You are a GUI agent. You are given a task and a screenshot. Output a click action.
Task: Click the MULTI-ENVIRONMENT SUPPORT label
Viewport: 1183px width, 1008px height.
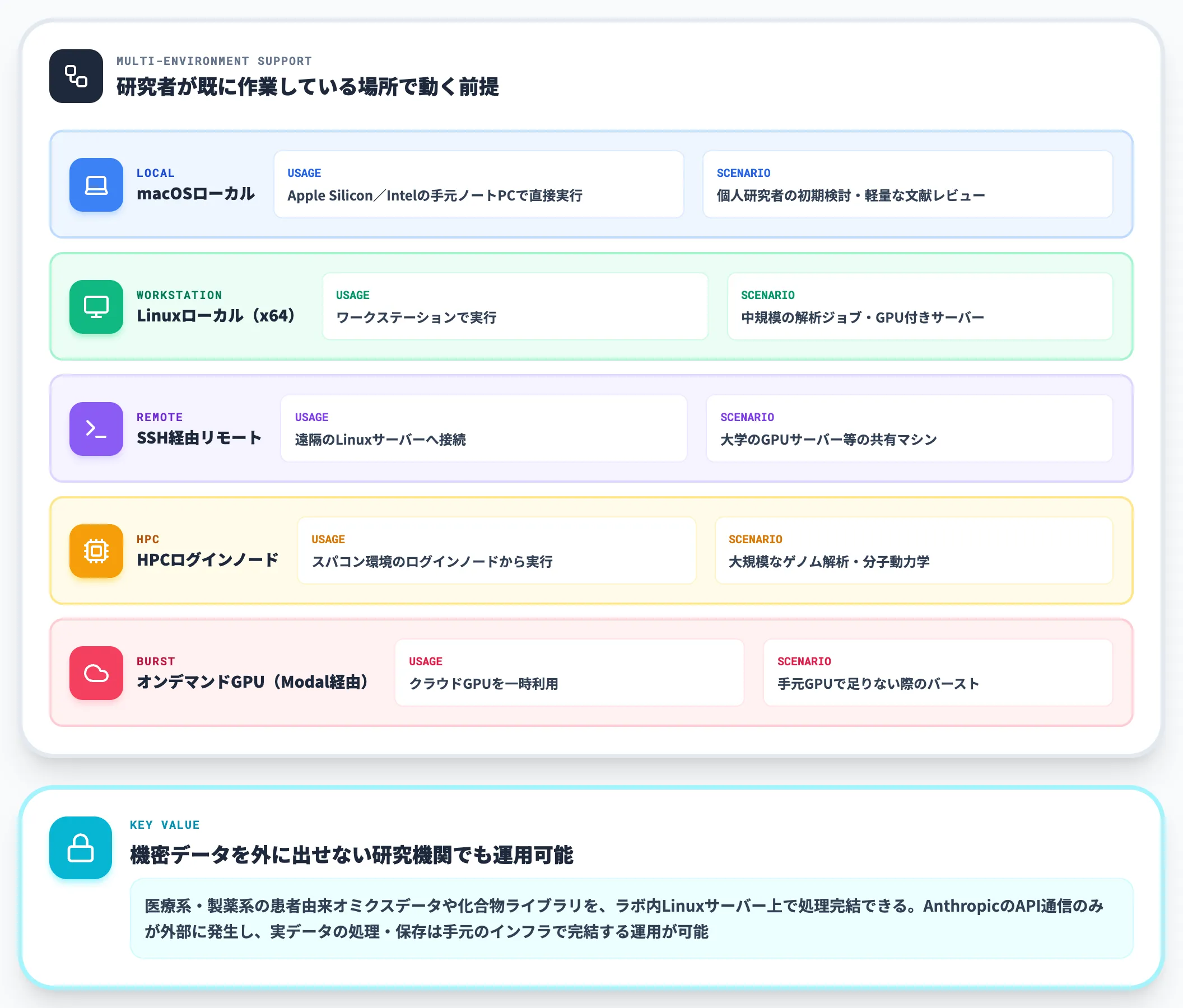tap(214, 61)
